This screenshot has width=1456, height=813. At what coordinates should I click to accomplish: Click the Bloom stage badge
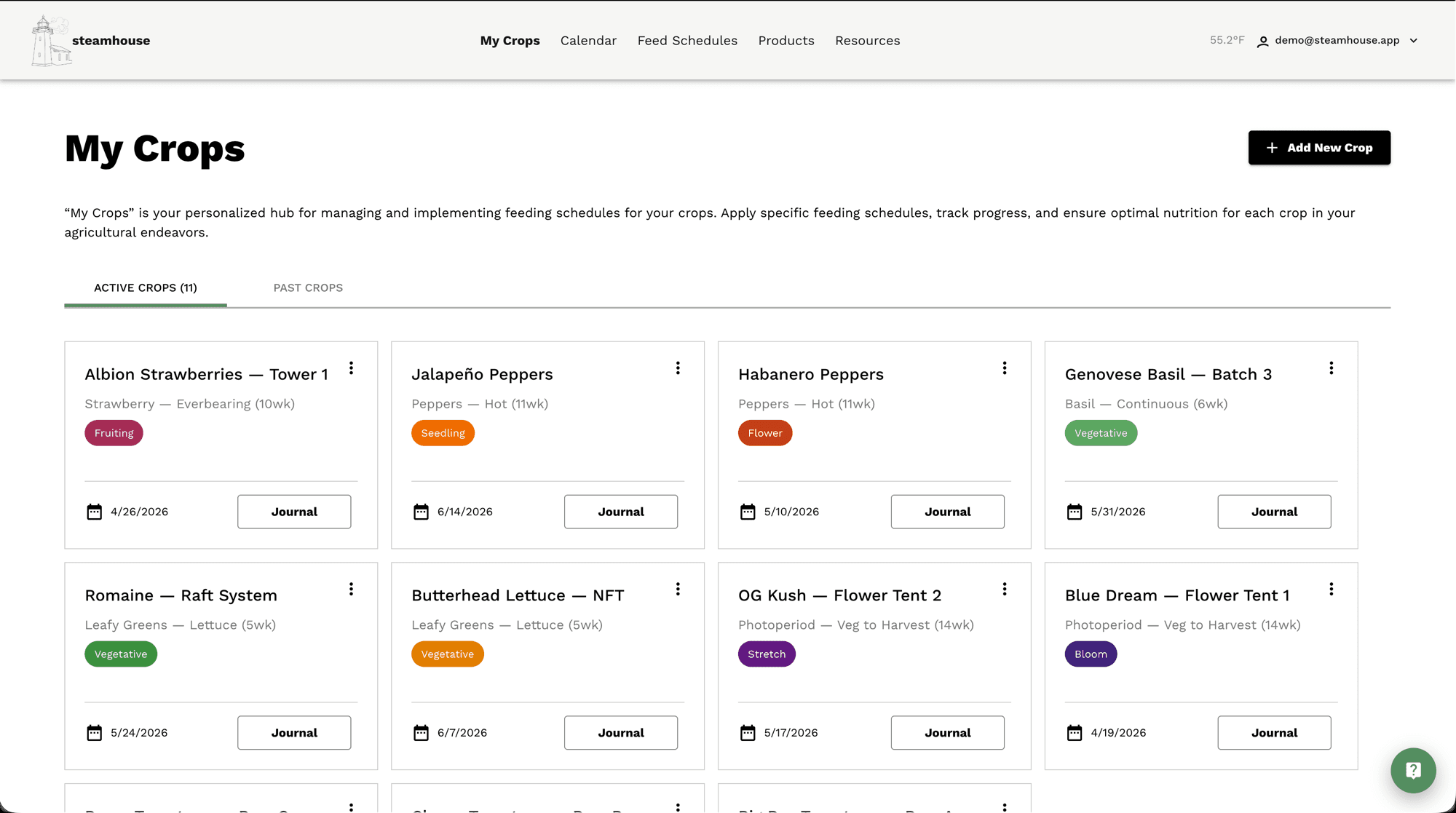tap(1091, 654)
